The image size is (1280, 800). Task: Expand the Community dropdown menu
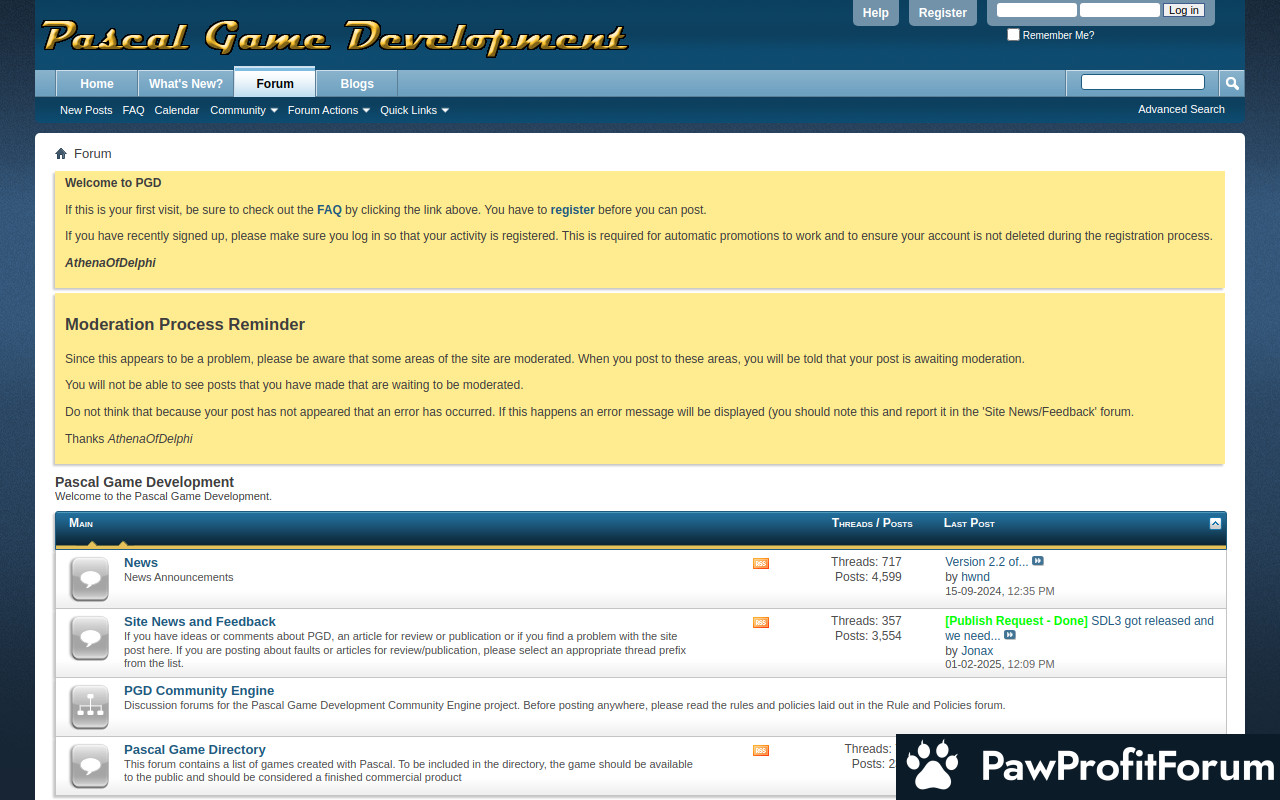[244, 110]
